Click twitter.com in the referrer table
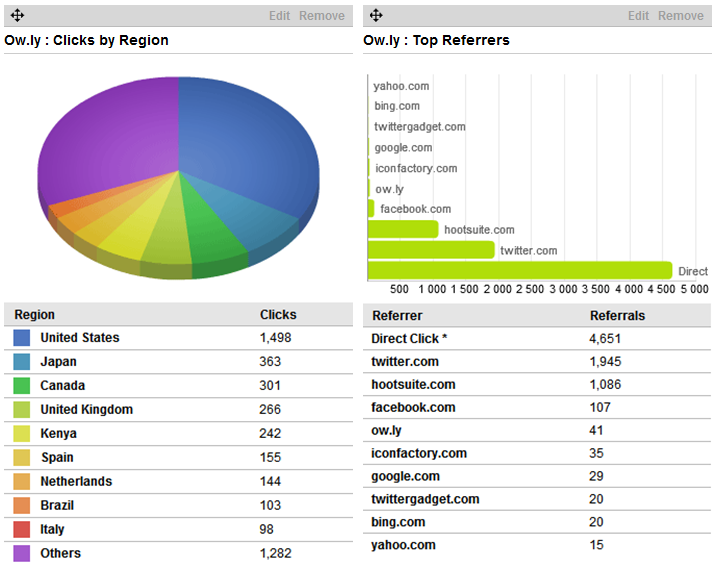This screenshot has width=717, height=570. click(x=405, y=362)
